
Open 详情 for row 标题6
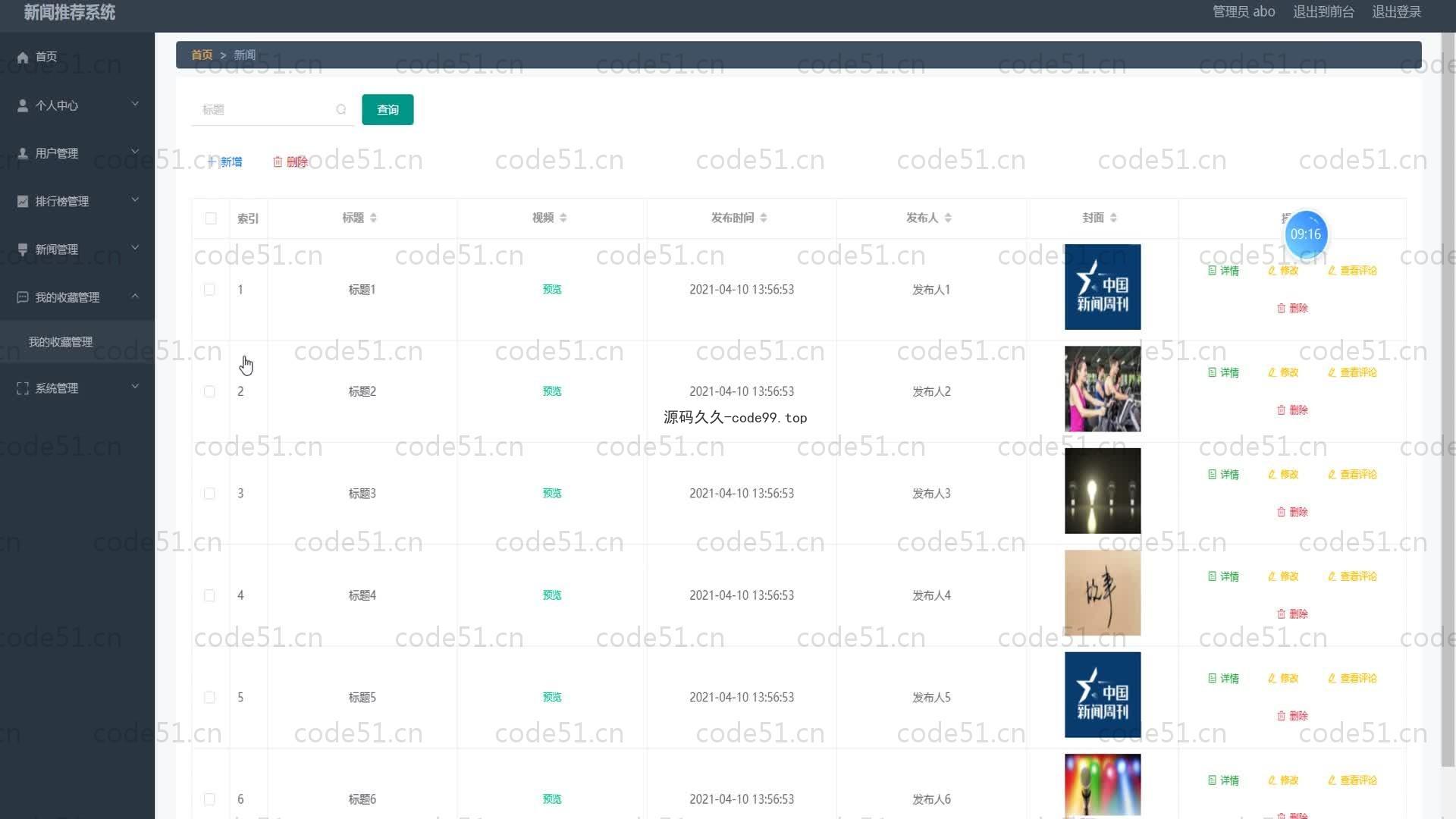[x=1223, y=780]
